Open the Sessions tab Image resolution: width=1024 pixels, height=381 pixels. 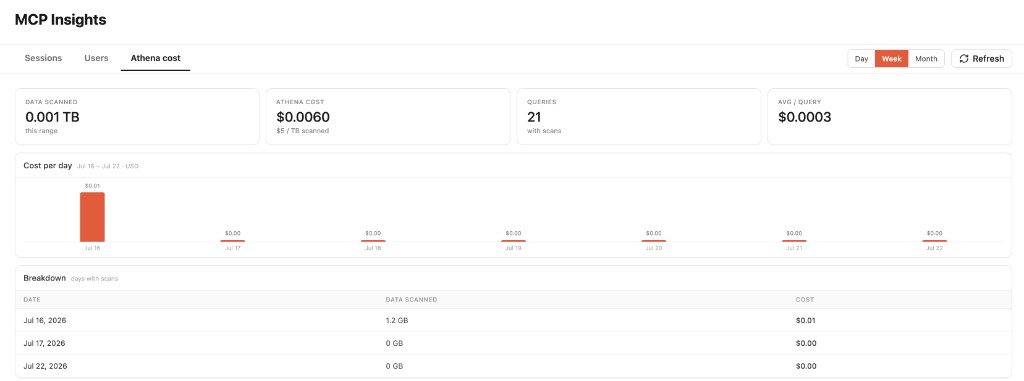[x=43, y=58]
